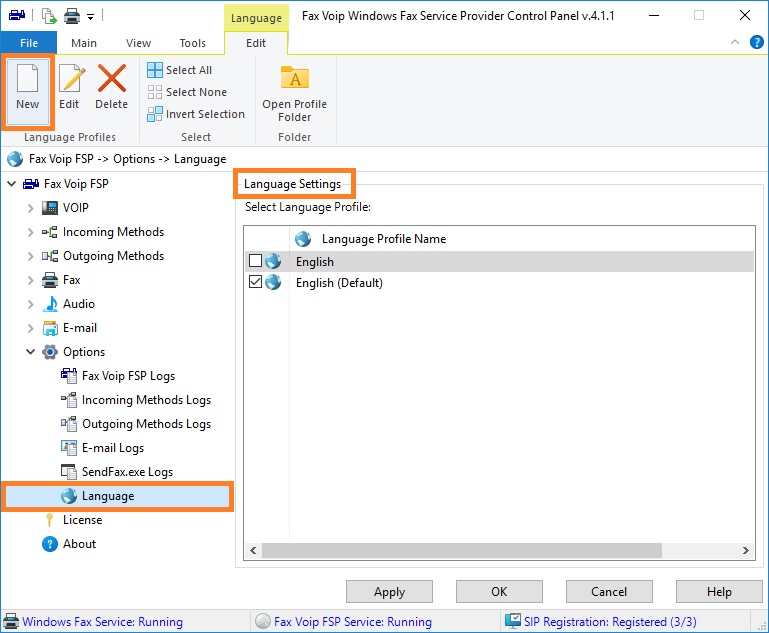Switch to the Main ribbon tab

coord(84,43)
